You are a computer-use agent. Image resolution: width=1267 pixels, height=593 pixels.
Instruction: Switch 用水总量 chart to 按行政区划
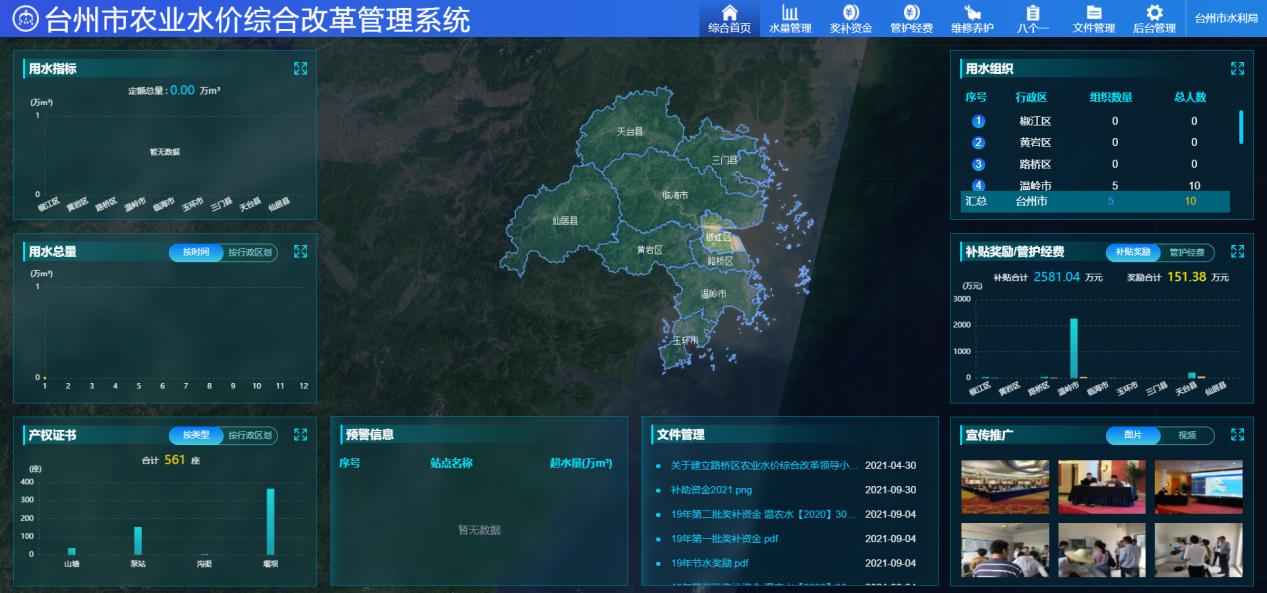[249, 252]
